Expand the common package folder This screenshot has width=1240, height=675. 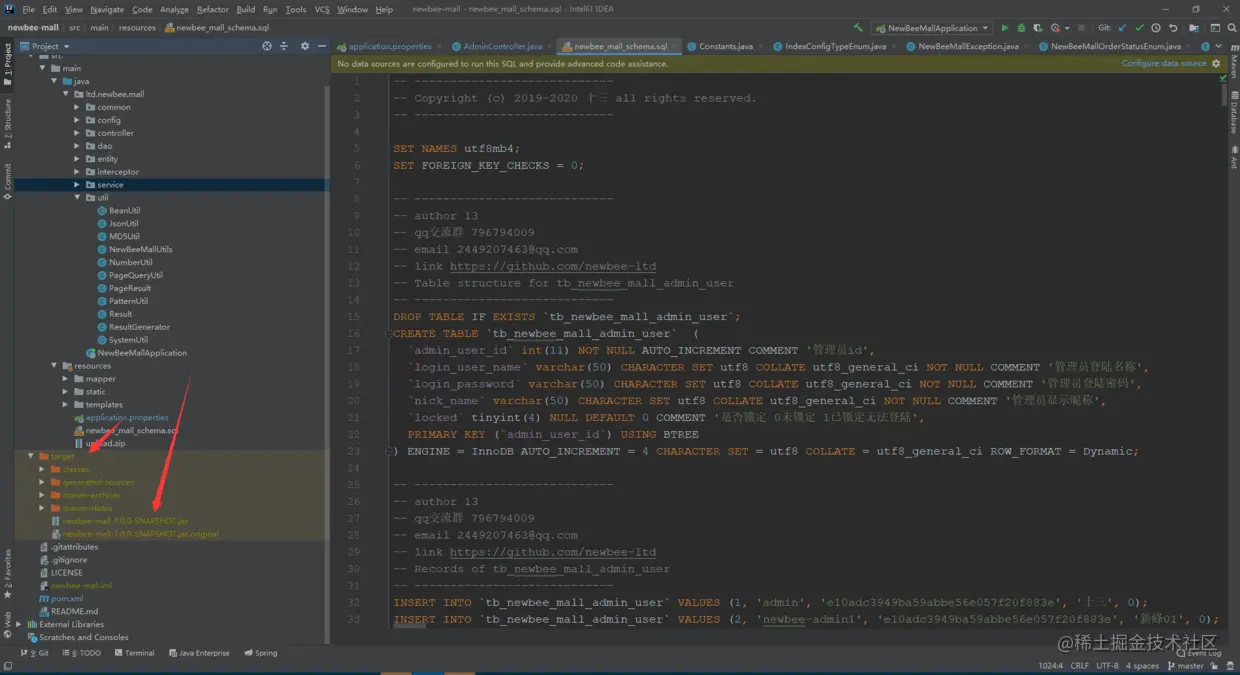(77, 107)
